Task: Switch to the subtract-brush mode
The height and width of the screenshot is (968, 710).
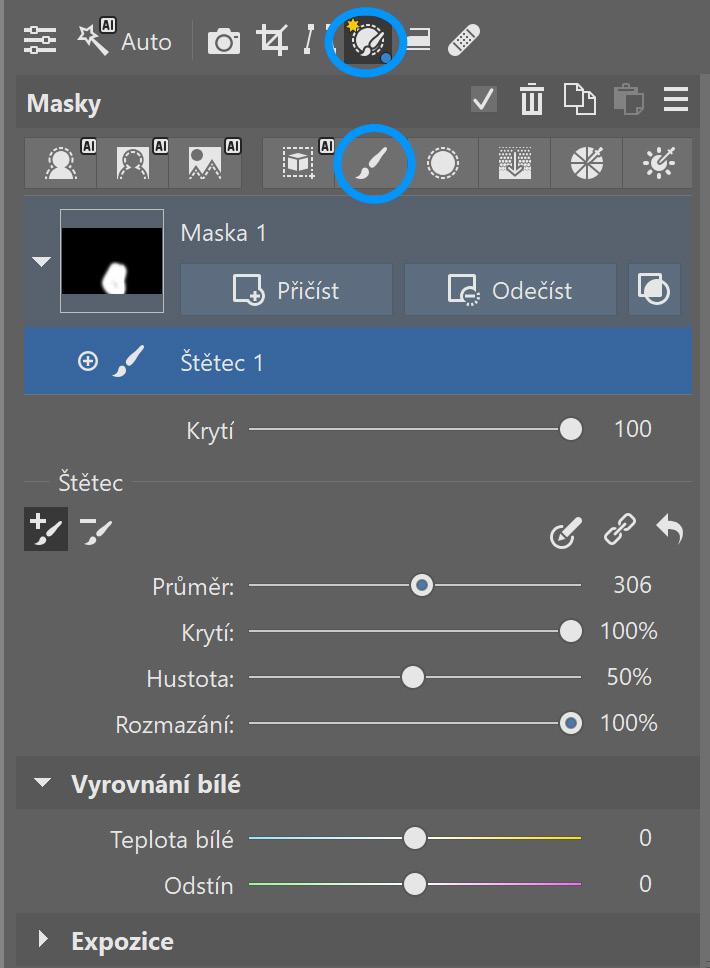Action: click(x=95, y=531)
